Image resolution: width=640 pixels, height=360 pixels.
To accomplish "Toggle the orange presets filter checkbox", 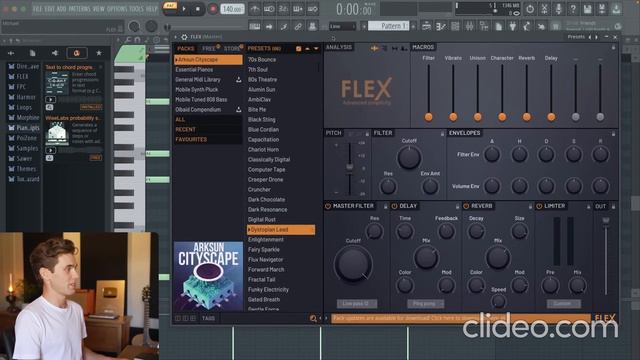I will click(x=299, y=49).
